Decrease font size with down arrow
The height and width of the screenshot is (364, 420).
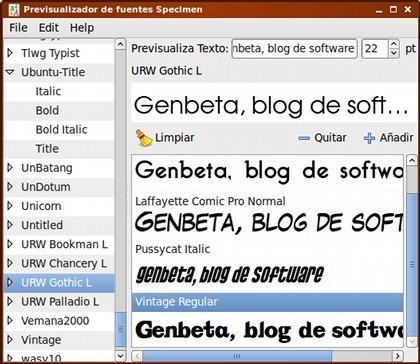[394, 53]
